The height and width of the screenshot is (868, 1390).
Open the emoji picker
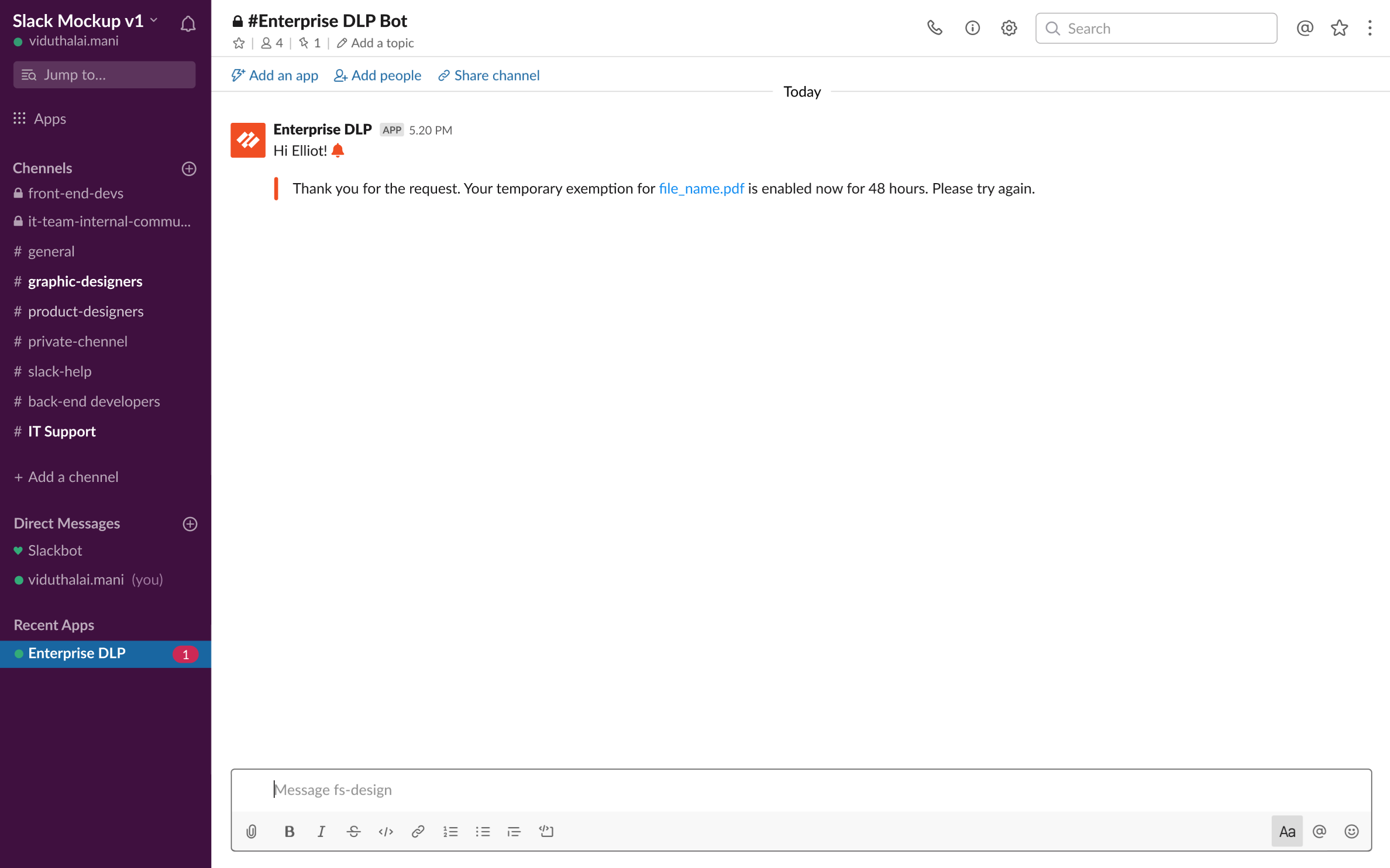coord(1351,831)
